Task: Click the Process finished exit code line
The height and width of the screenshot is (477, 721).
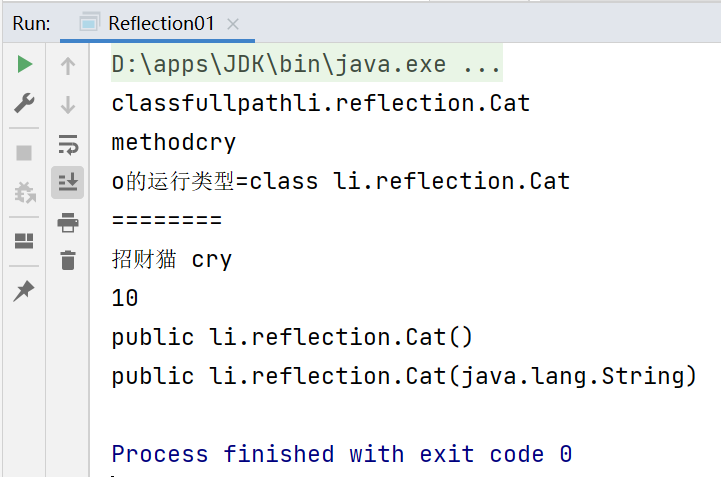Action: 342,454
